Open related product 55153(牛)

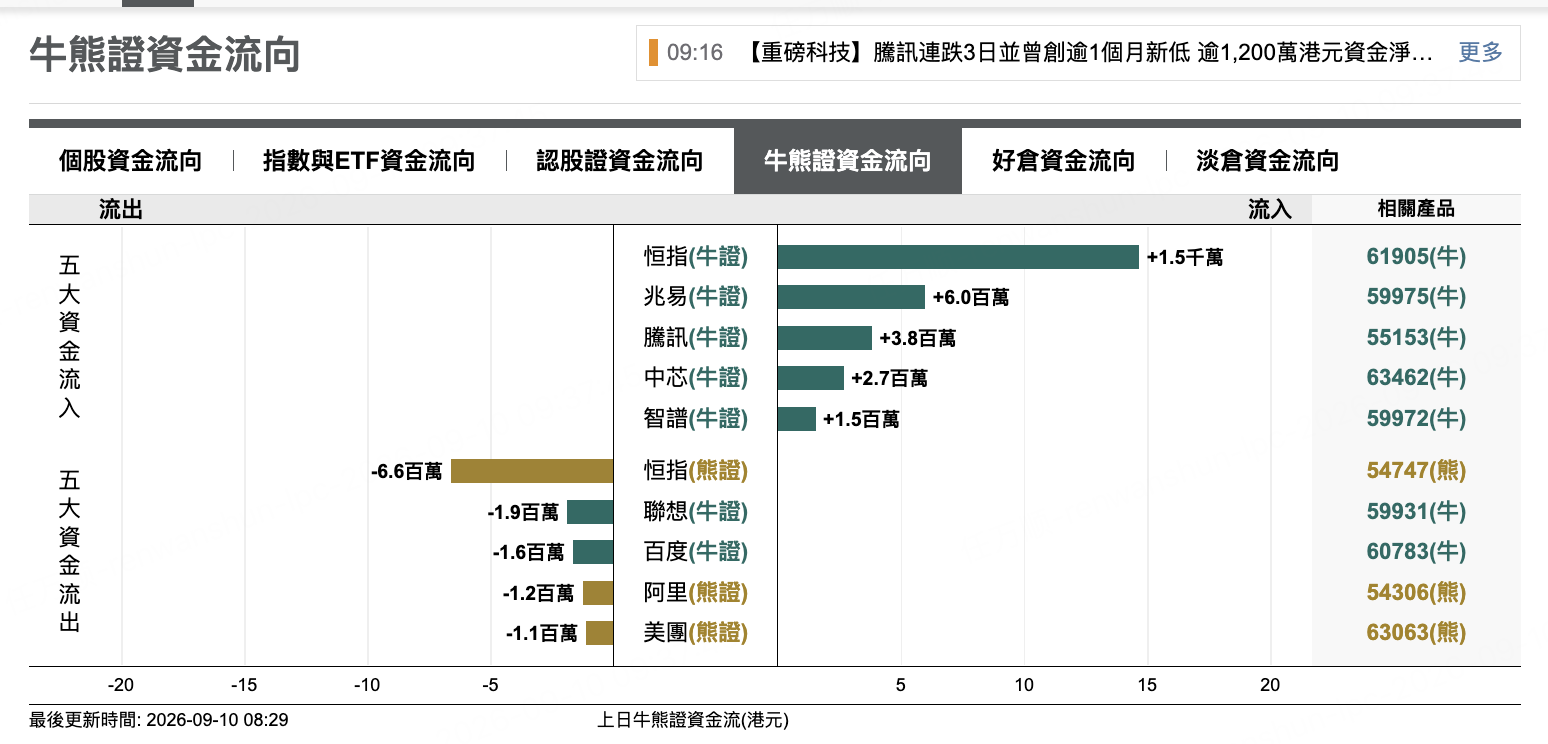pyautogui.click(x=1416, y=338)
